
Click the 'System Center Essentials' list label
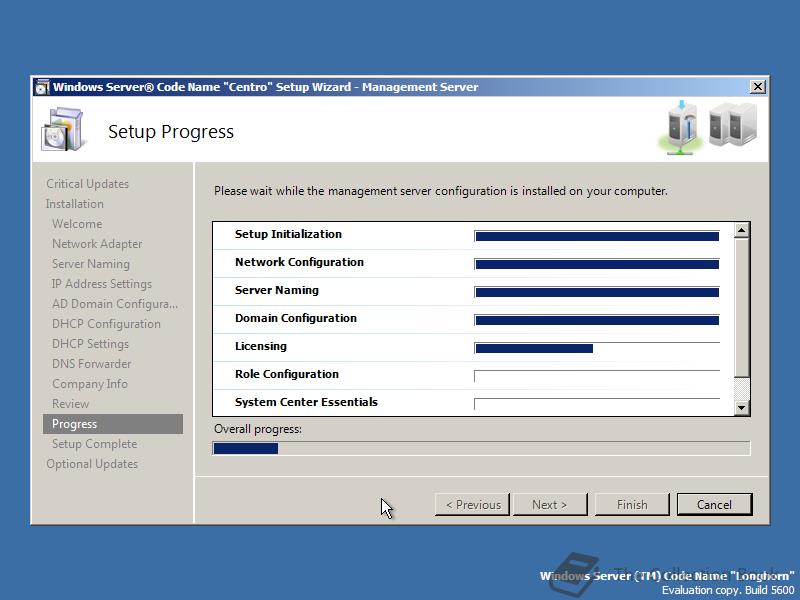point(306,402)
